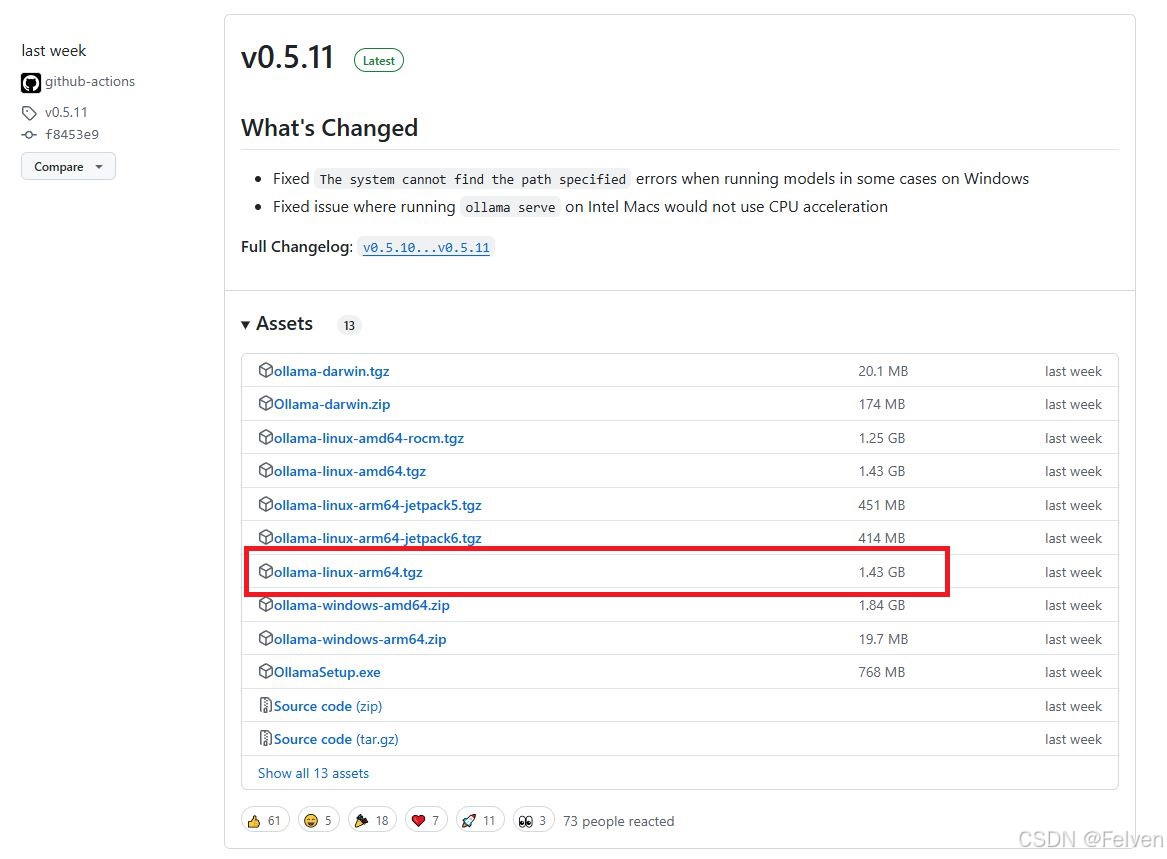Click the 451 MB size value
This screenshot has height=859, width=1167.
[881, 505]
